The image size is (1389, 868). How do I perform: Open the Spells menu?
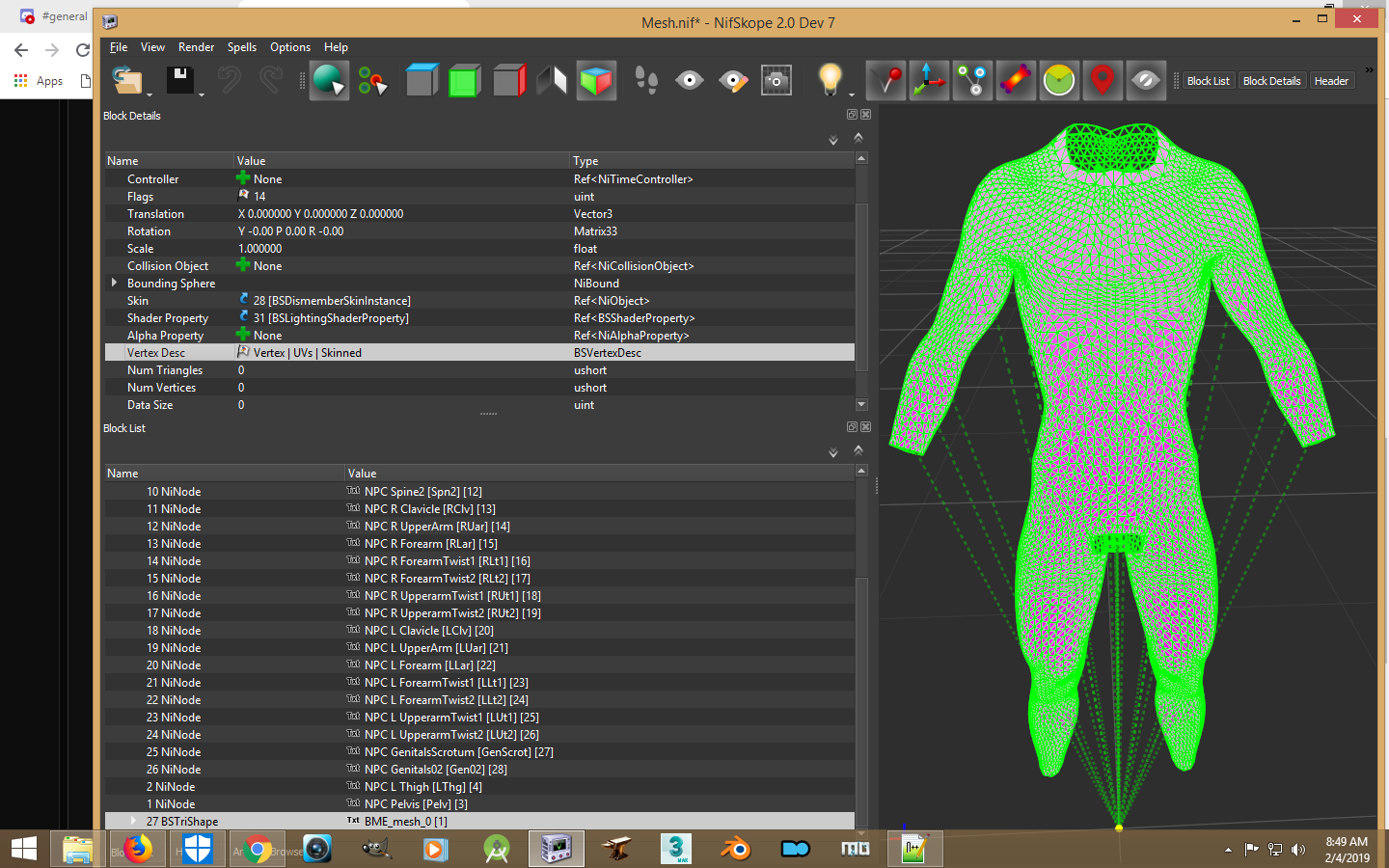tap(242, 46)
